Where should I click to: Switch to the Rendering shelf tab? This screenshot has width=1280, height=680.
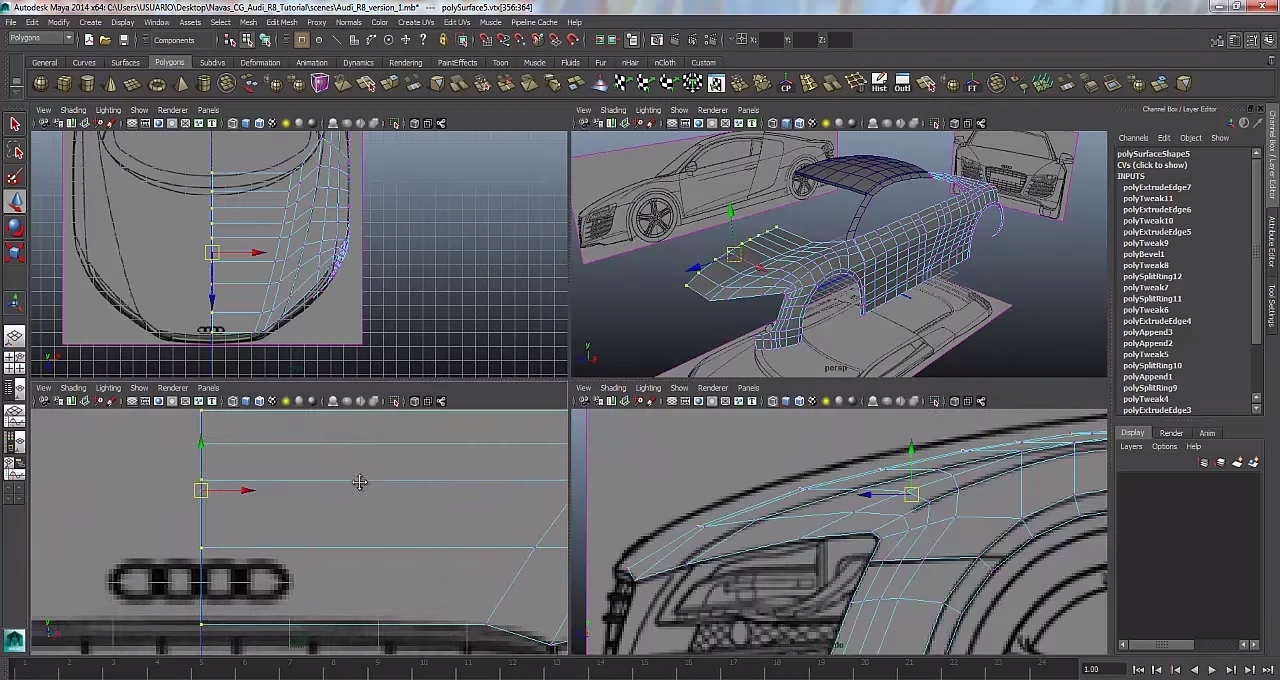click(405, 63)
